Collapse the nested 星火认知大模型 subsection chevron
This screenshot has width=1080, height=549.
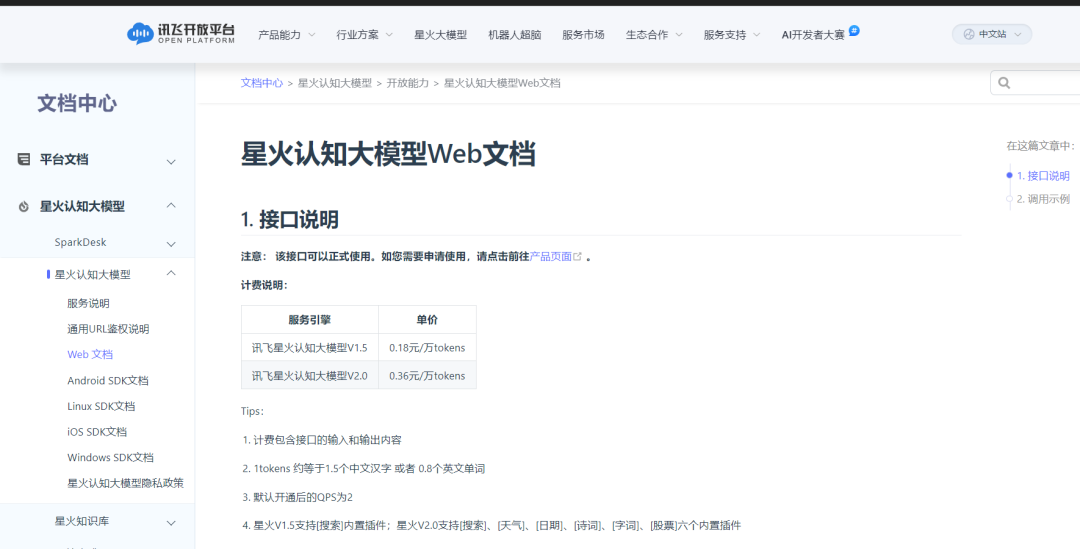tap(172, 273)
